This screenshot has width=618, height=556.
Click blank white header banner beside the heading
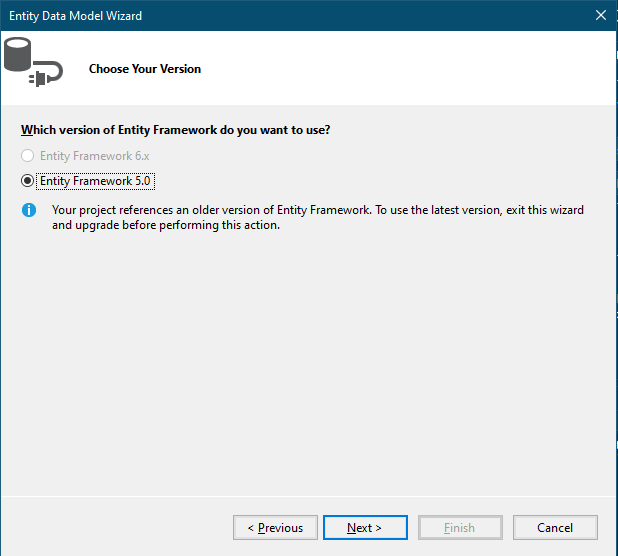point(394,69)
